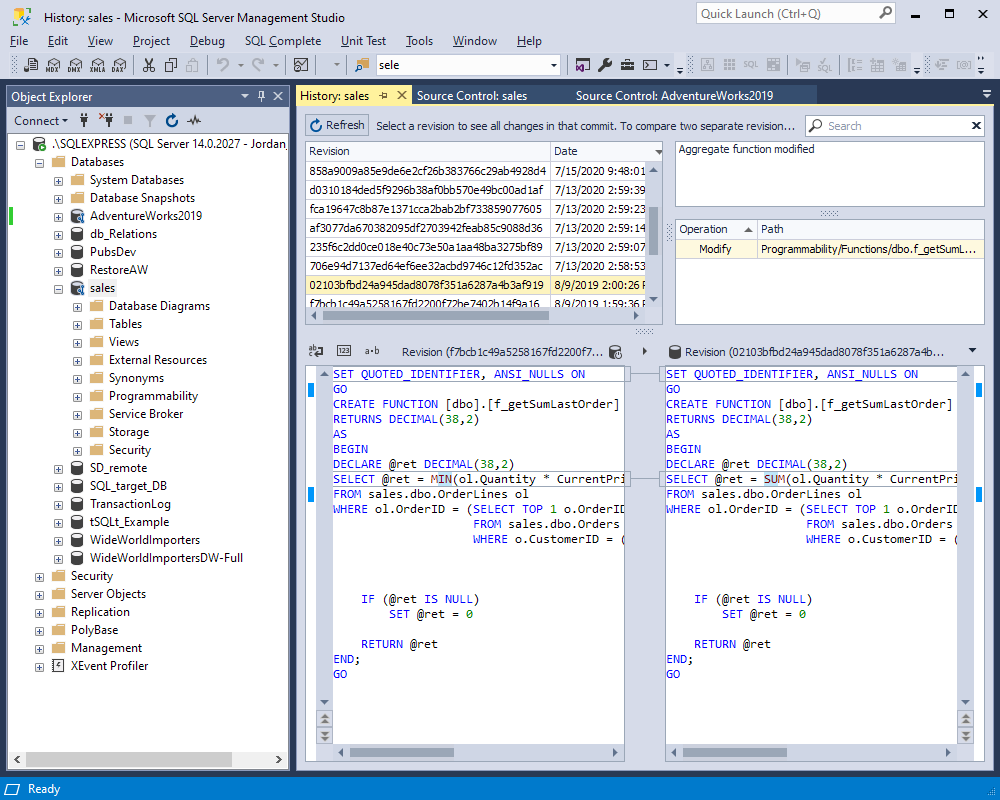Jump to the next difference arrow in the diff header
Viewport: 1000px width, 800px height.
pyautogui.click(x=645, y=351)
